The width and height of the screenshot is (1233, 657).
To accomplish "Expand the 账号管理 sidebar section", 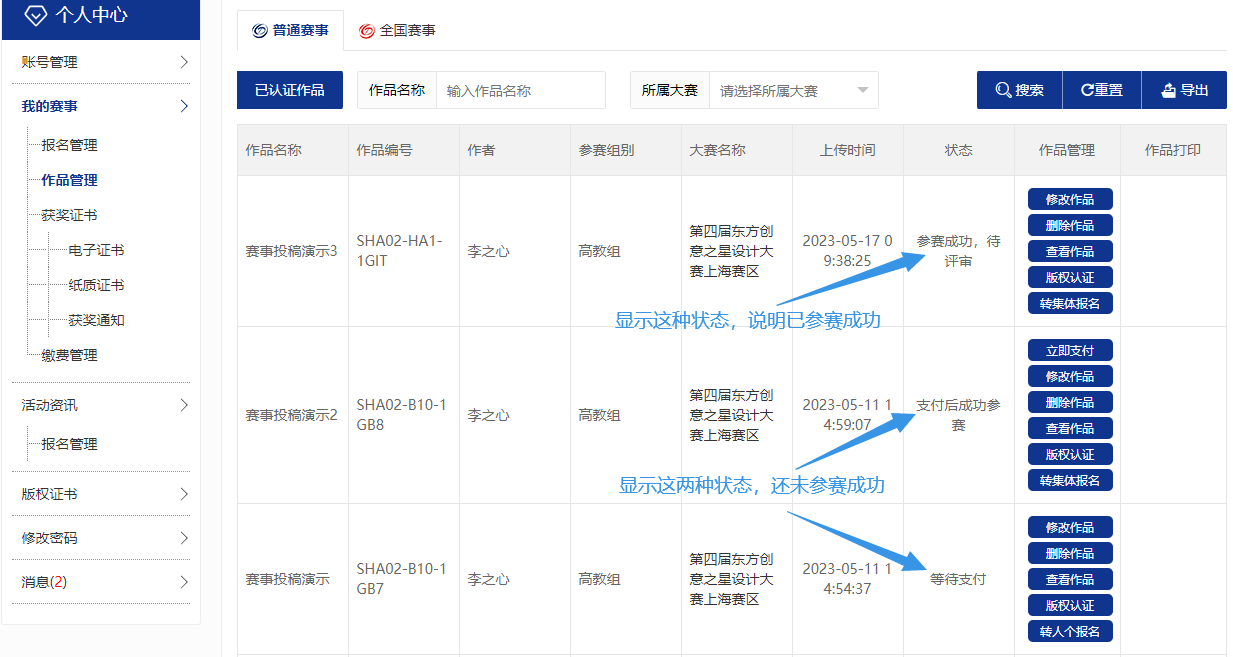I will pyautogui.click(x=105, y=62).
